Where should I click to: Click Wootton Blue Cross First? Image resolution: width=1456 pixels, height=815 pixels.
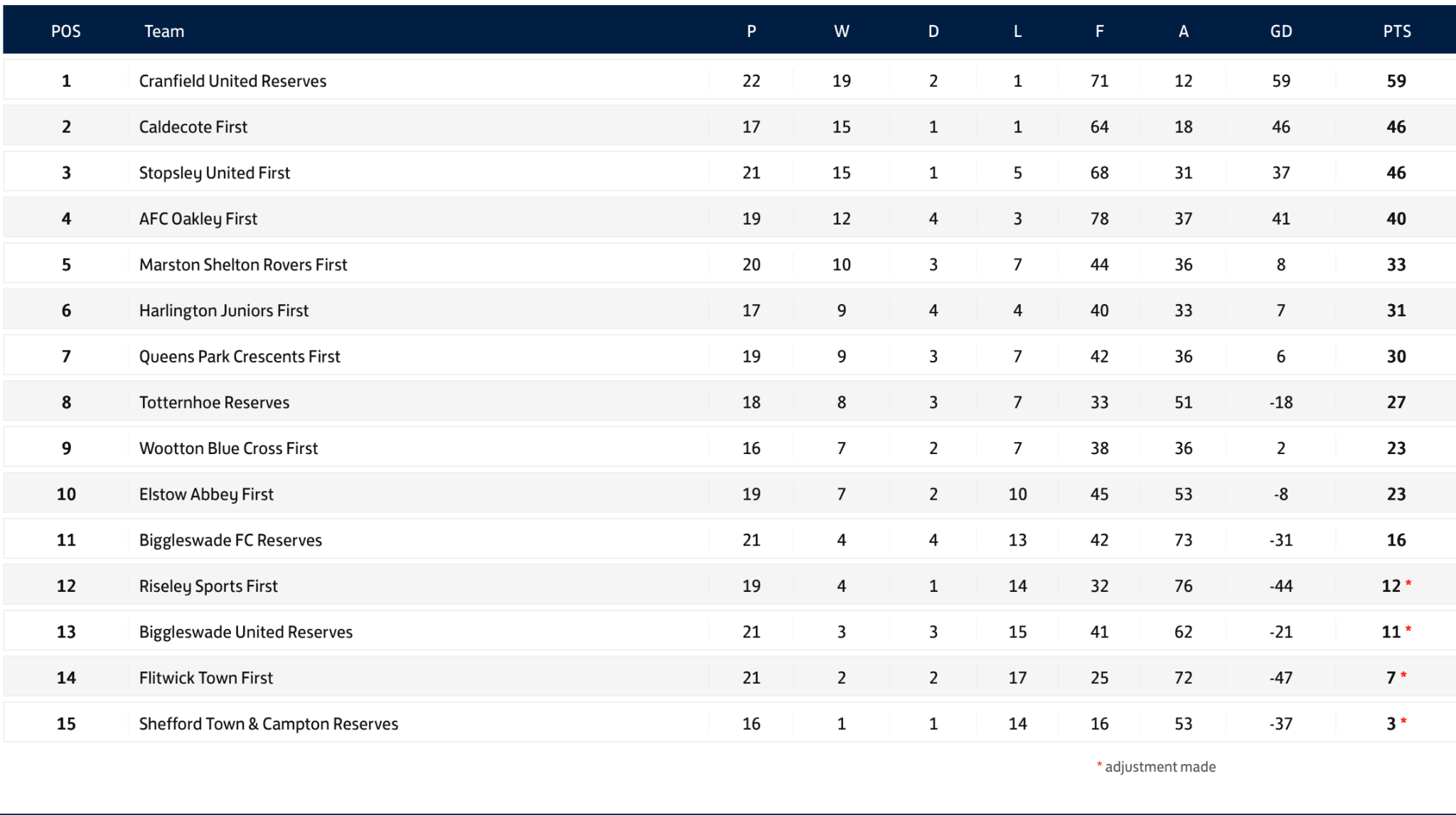(x=228, y=448)
